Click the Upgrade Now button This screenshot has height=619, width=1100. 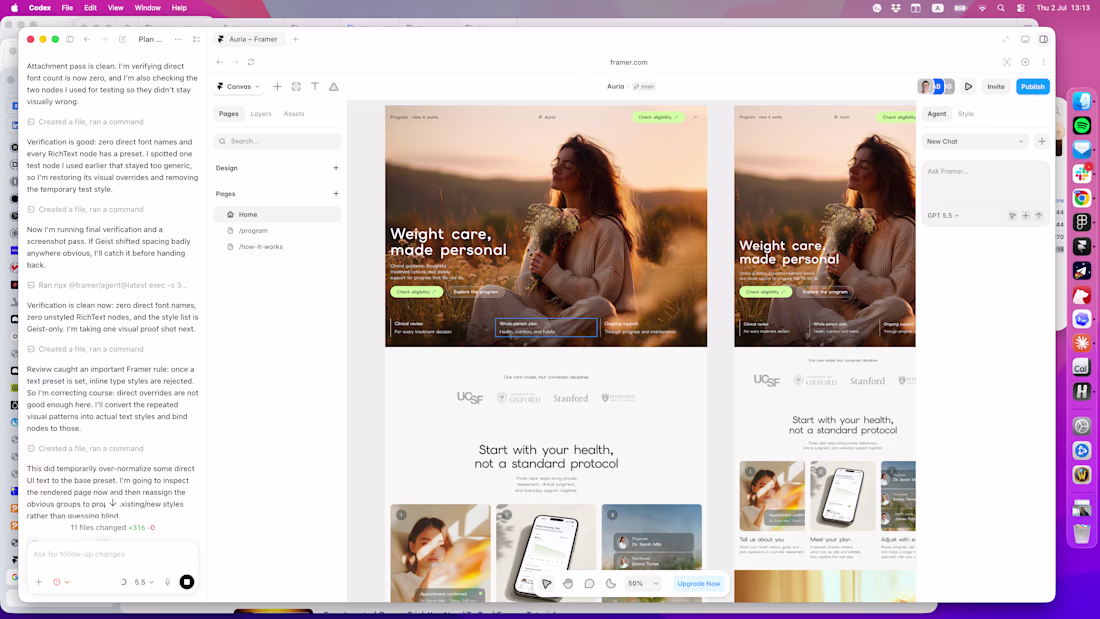(698, 583)
